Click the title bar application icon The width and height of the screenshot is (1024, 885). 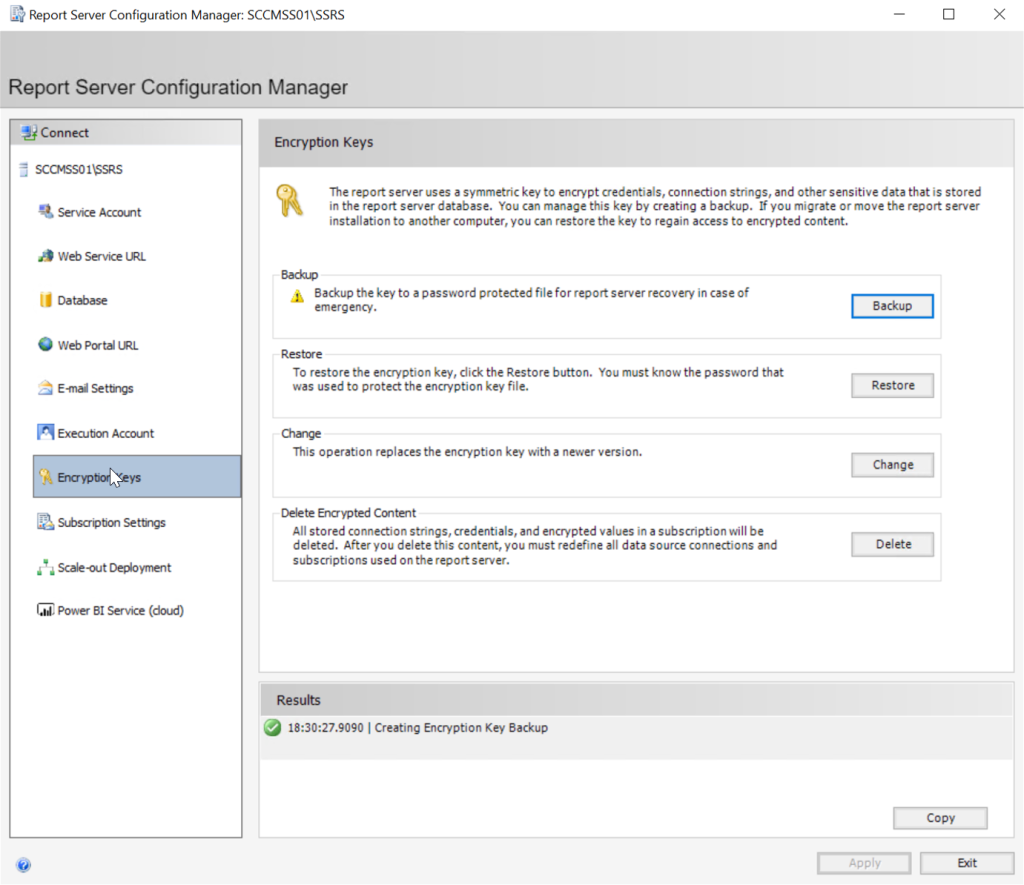point(17,14)
